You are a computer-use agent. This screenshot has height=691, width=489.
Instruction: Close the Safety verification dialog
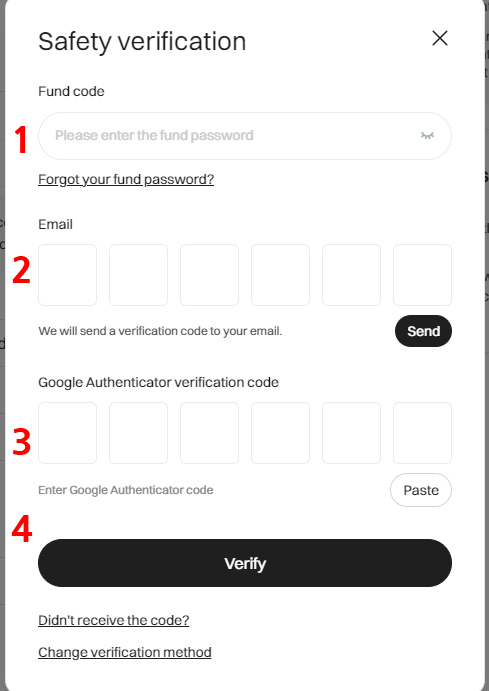[440, 38]
